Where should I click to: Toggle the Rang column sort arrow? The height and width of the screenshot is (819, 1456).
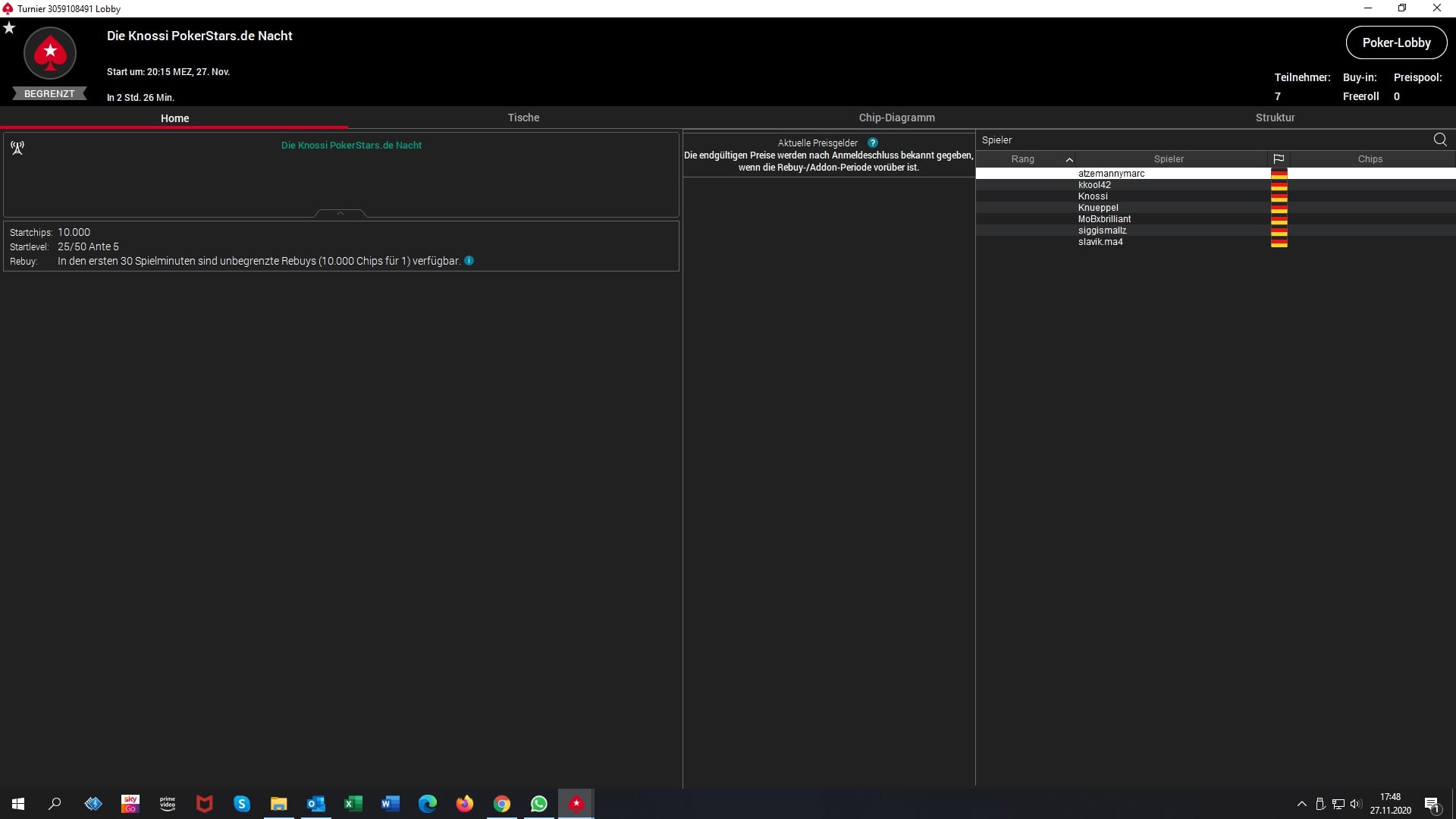click(1069, 159)
